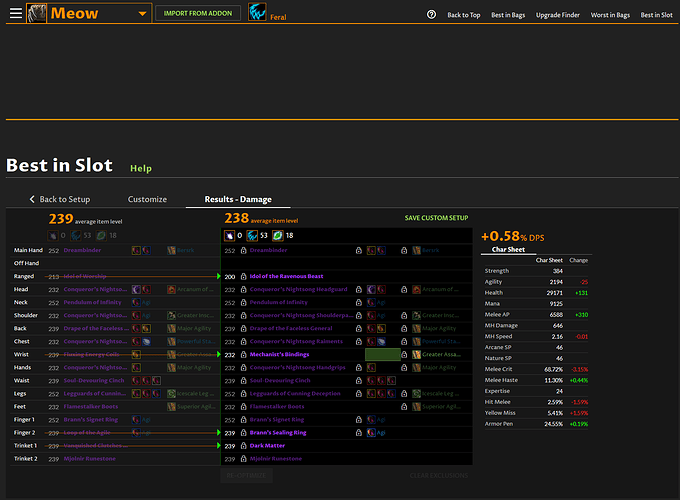The height and width of the screenshot is (500, 680).
Task: Click green arrow on Trinket 1 row
Action: coord(219,445)
